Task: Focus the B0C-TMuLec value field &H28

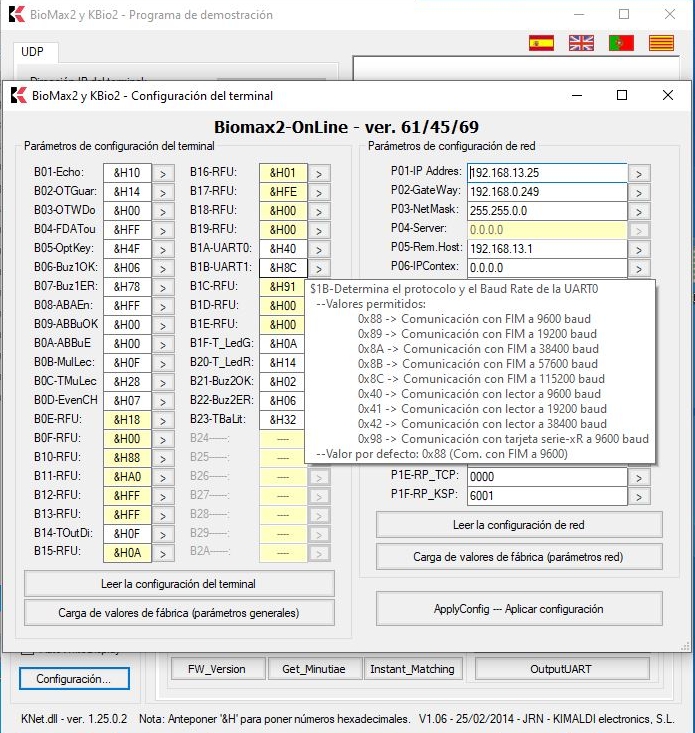Action: (x=127, y=382)
